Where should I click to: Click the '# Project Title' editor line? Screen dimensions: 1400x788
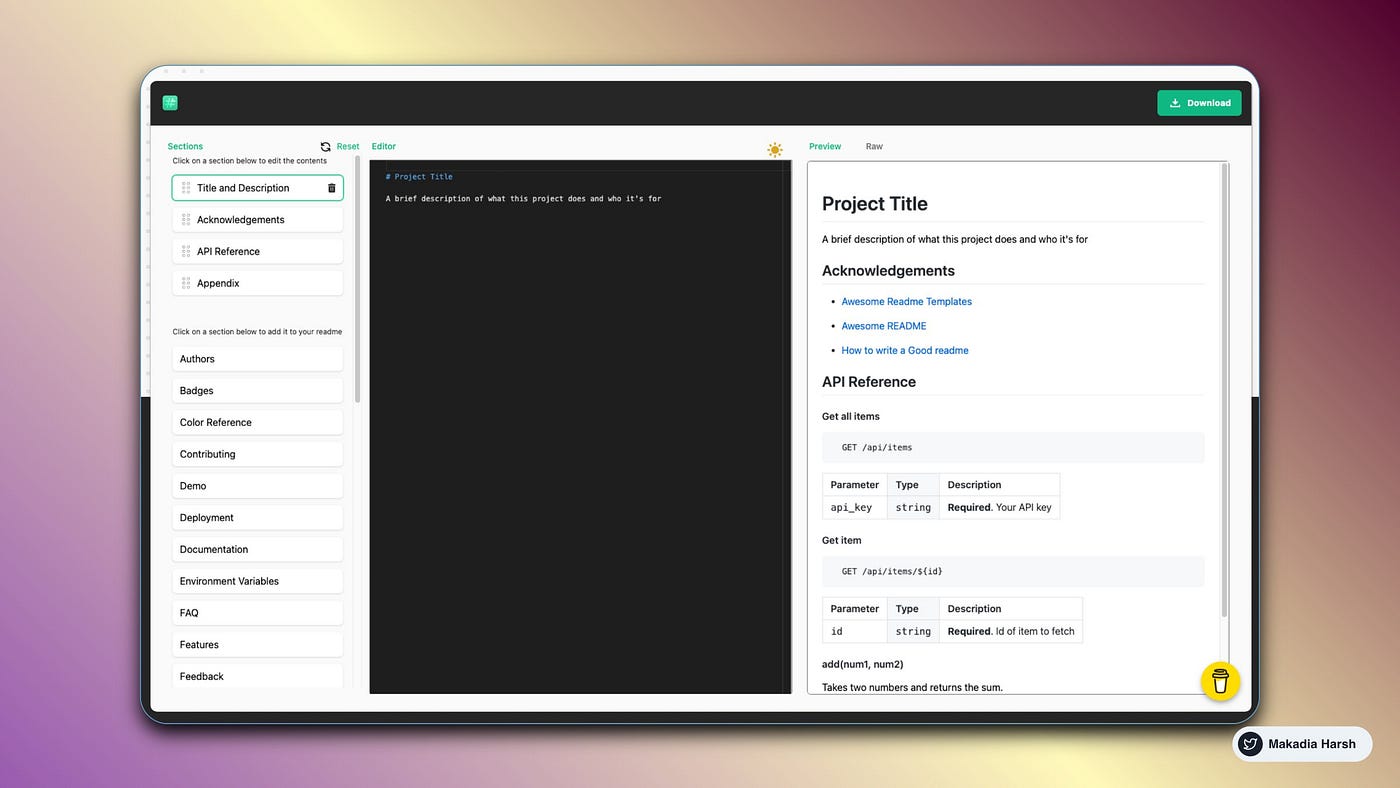419,177
